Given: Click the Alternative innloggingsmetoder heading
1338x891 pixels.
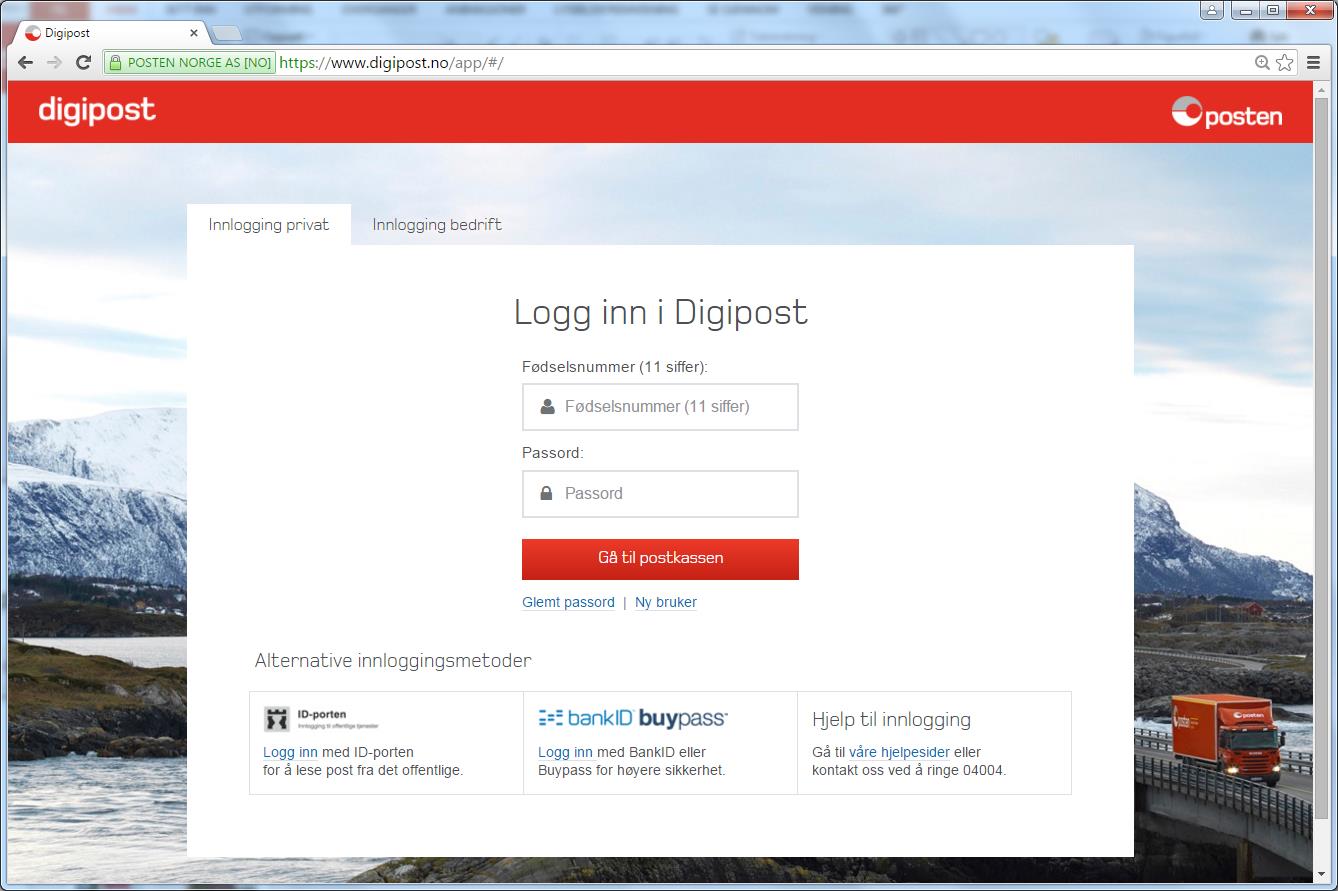Looking at the screenshot, I should [393, 660].
